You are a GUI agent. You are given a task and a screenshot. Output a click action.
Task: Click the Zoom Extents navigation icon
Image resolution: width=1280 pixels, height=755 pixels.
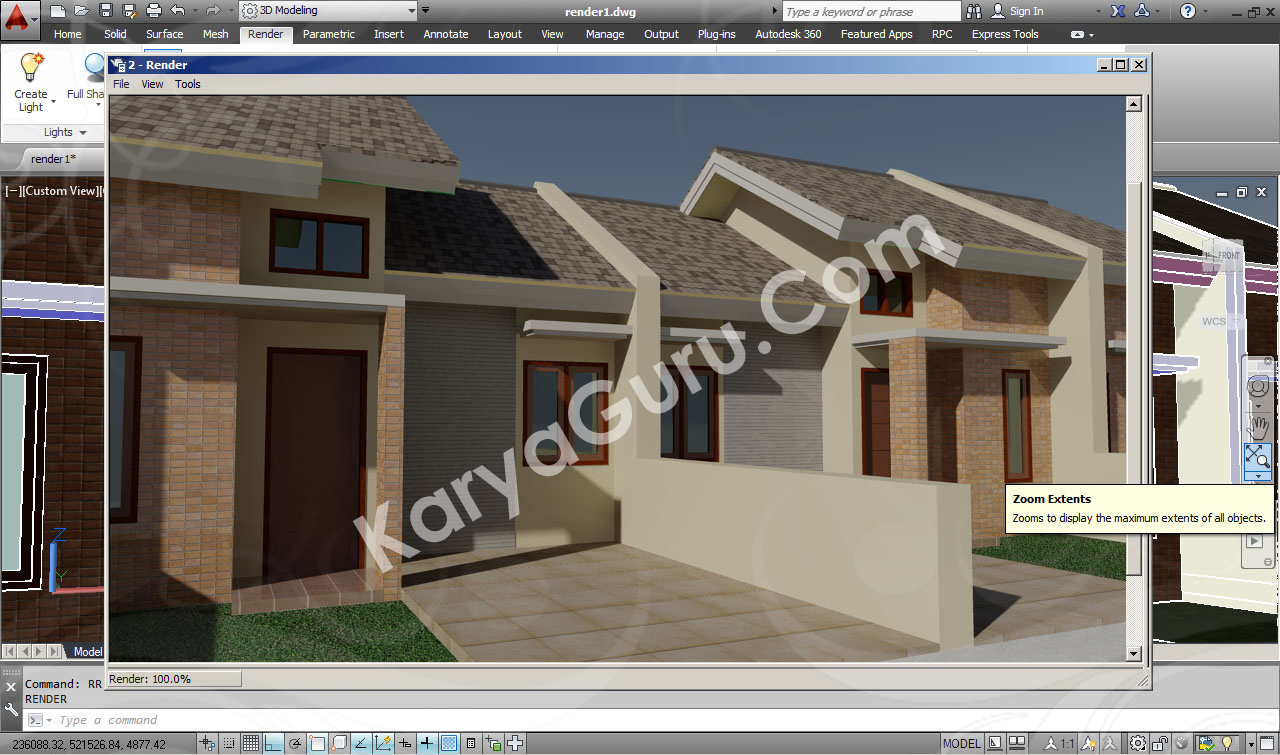pos(1257,457)
